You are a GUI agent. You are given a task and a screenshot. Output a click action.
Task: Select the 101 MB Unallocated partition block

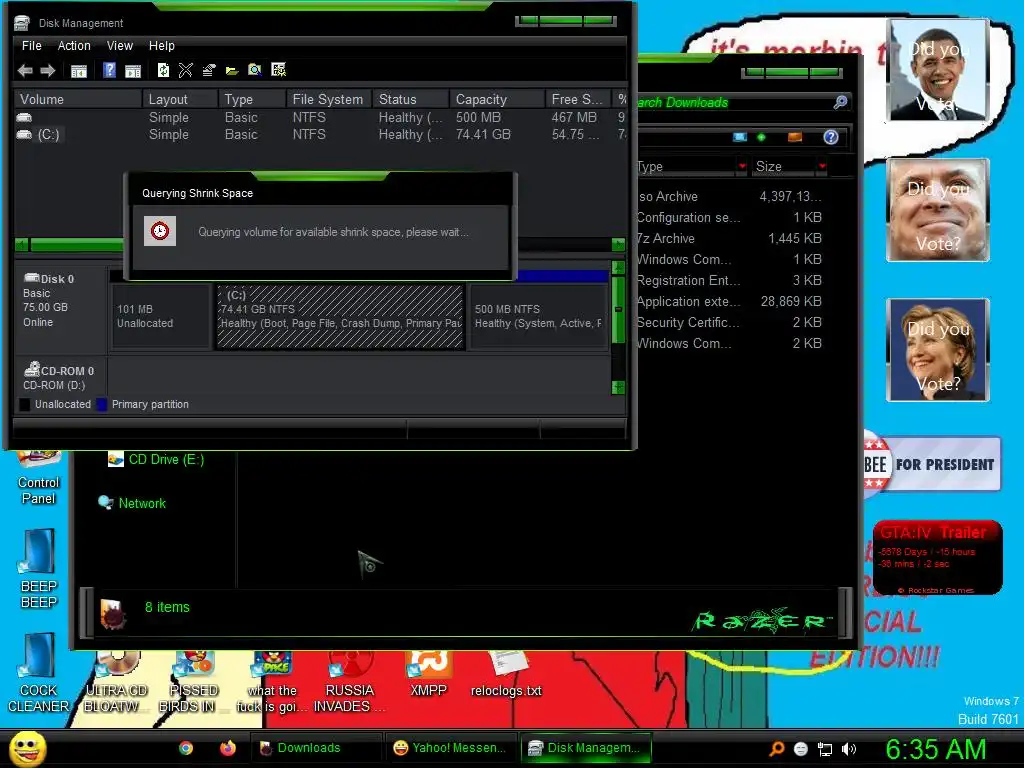(161, 316)
